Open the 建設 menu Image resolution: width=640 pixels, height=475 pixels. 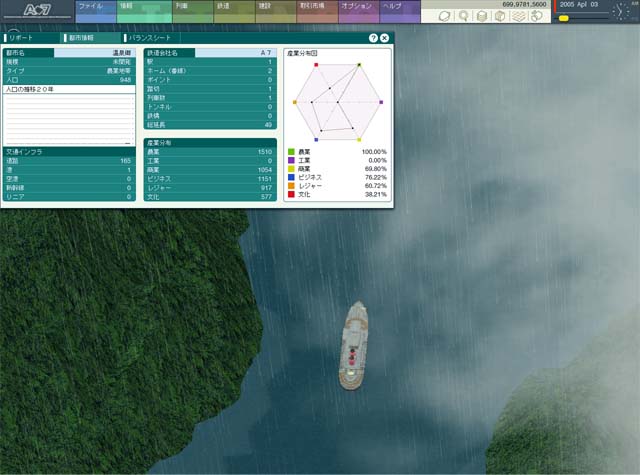pyautogui.click(x=276, y=11)
